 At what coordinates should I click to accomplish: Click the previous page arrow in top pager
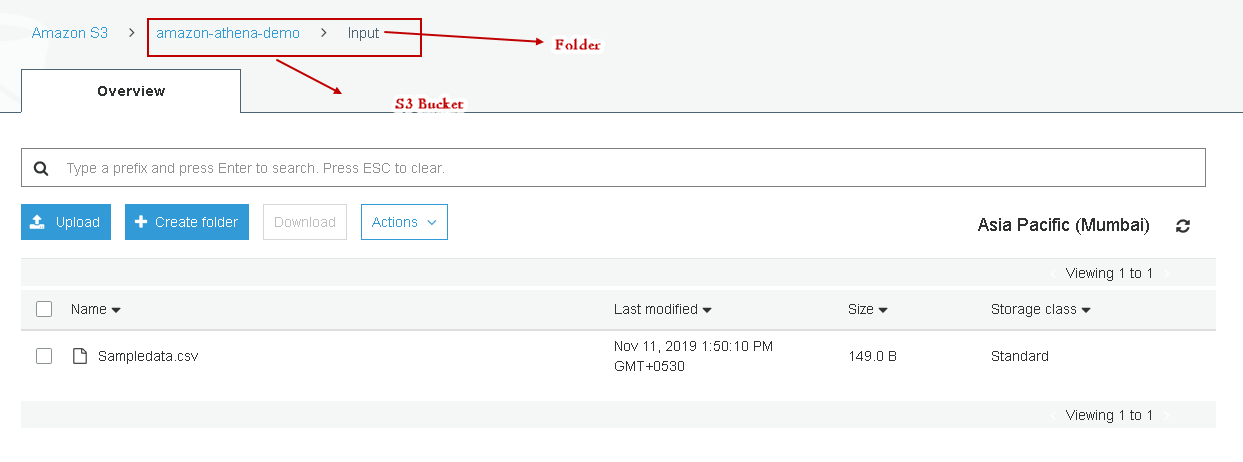tap(1053, 273)
